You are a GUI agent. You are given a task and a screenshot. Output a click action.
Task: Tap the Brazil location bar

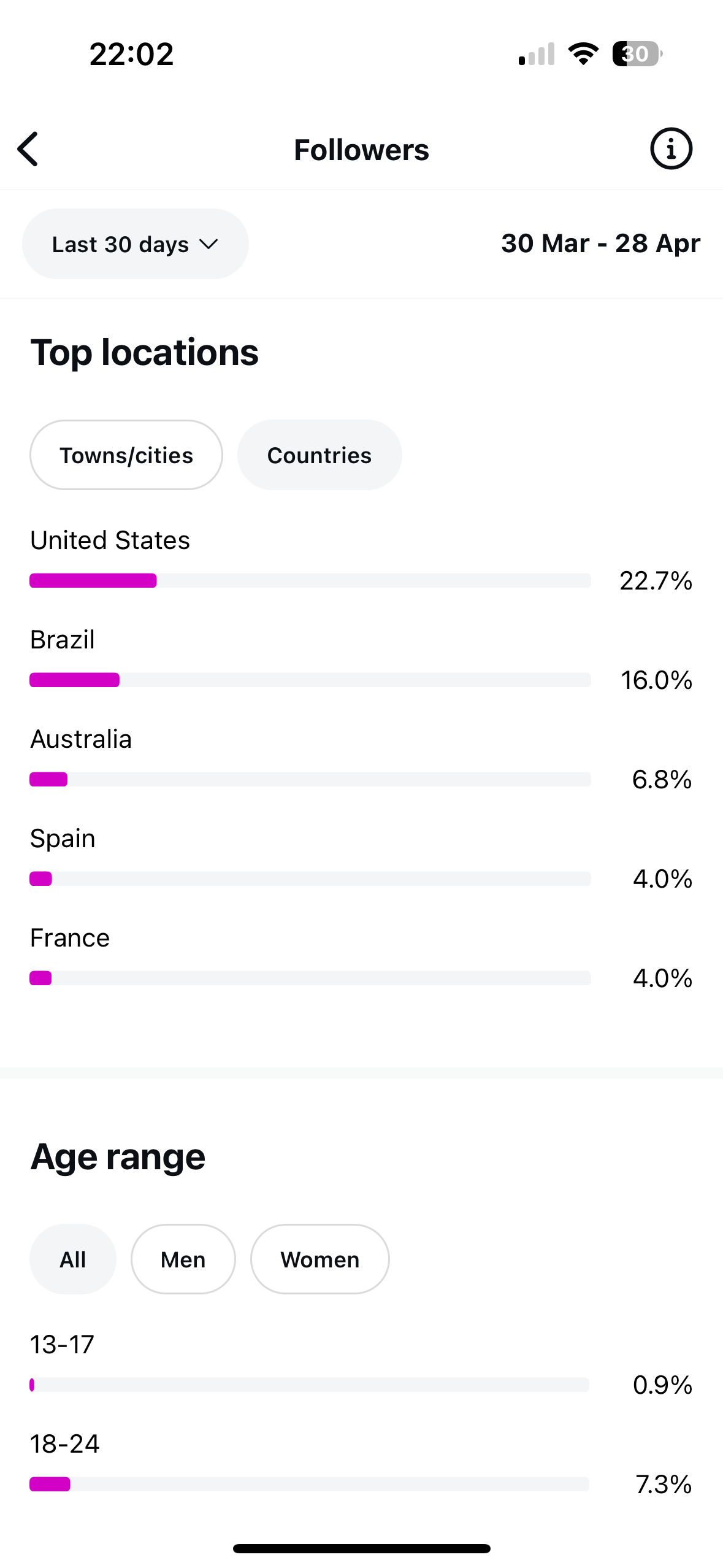click(x=310, y=680)
